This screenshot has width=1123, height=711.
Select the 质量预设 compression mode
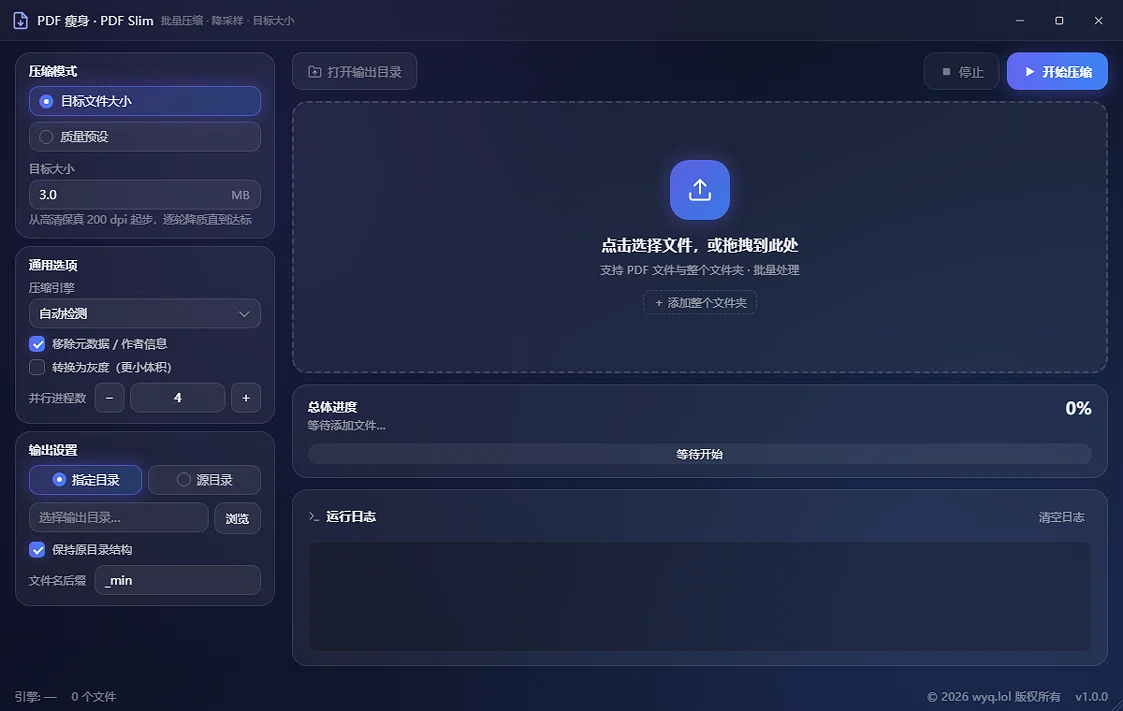point(145,137)
